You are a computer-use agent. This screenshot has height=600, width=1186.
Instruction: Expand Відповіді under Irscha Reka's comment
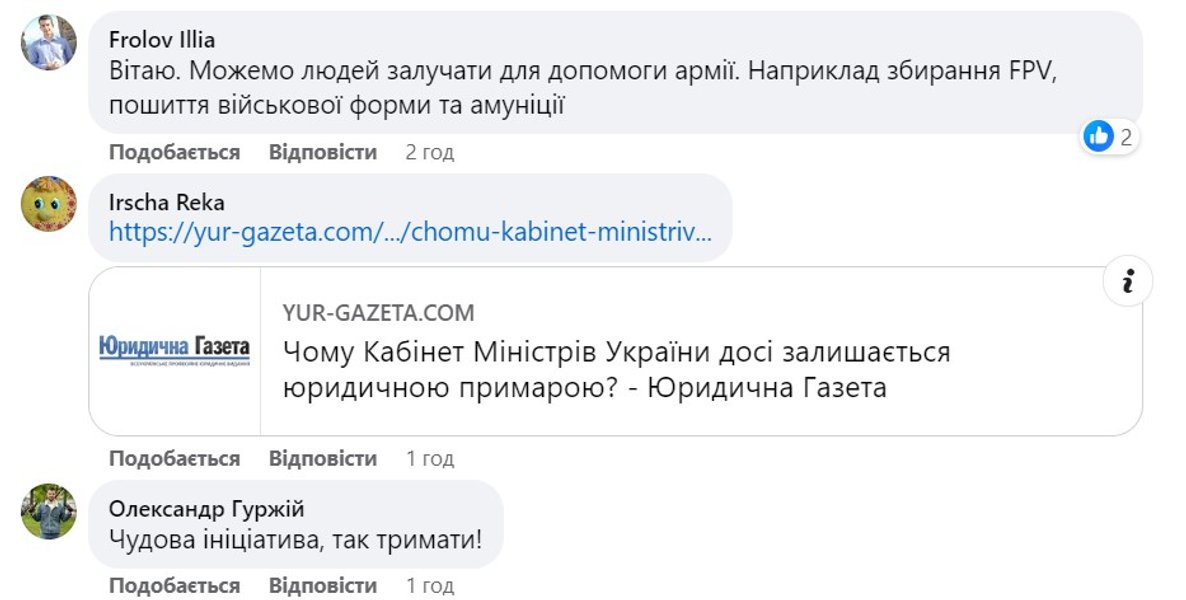(322, 457)
